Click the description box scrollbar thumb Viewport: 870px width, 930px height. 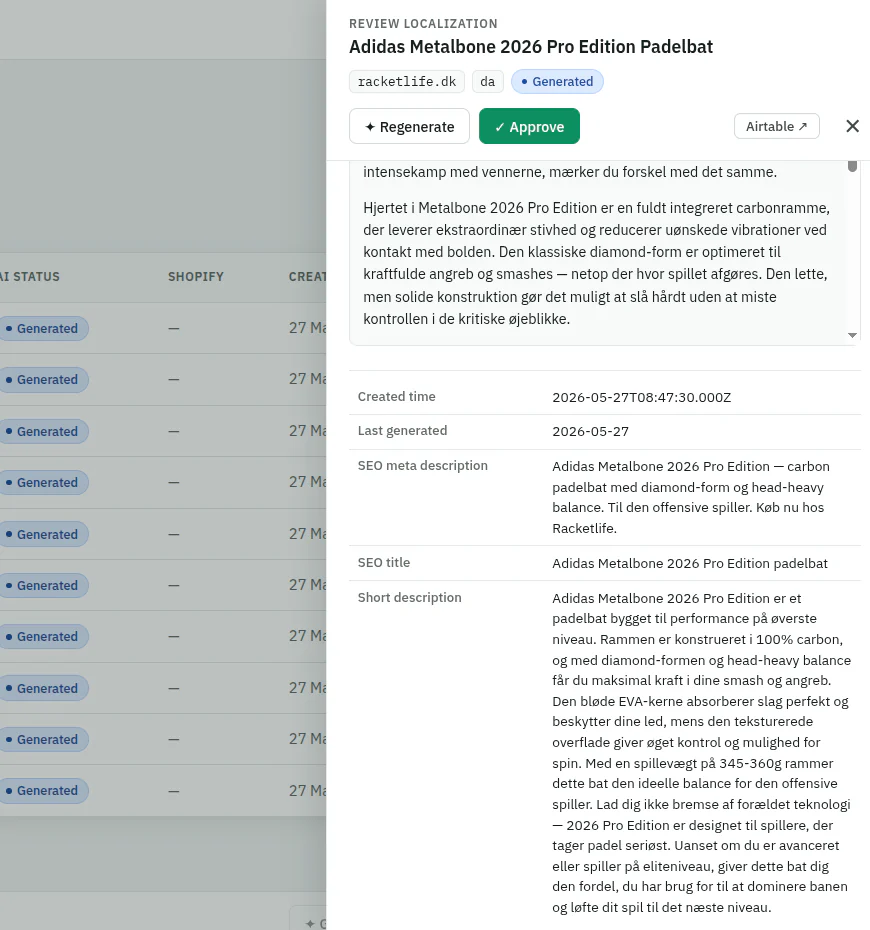pyautogui.click(x=852, y=166)
